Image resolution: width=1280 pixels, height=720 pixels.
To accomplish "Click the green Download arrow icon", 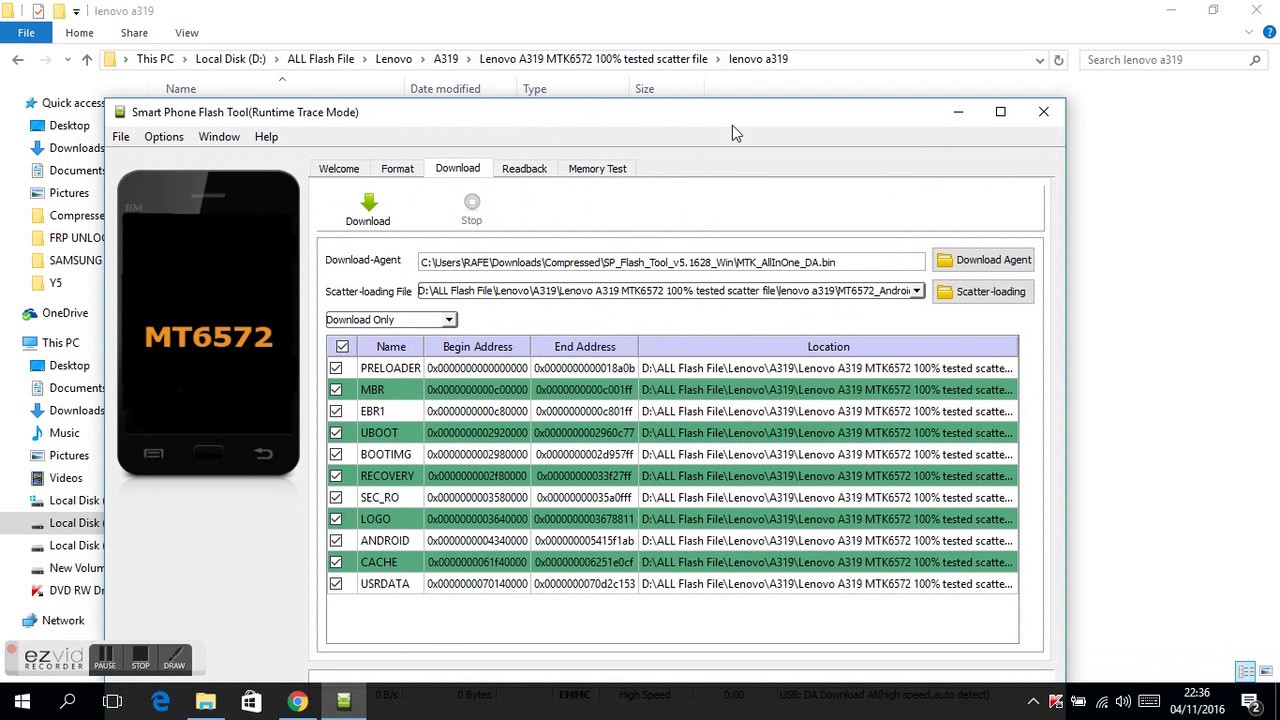I will pos(368,202).
